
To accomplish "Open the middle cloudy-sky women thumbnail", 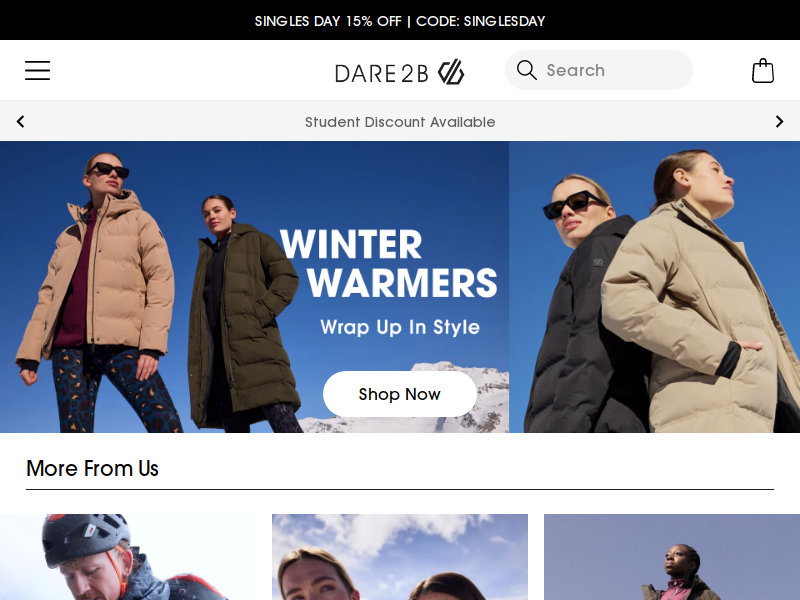I will pyautogui.click(x=400, y=557).
